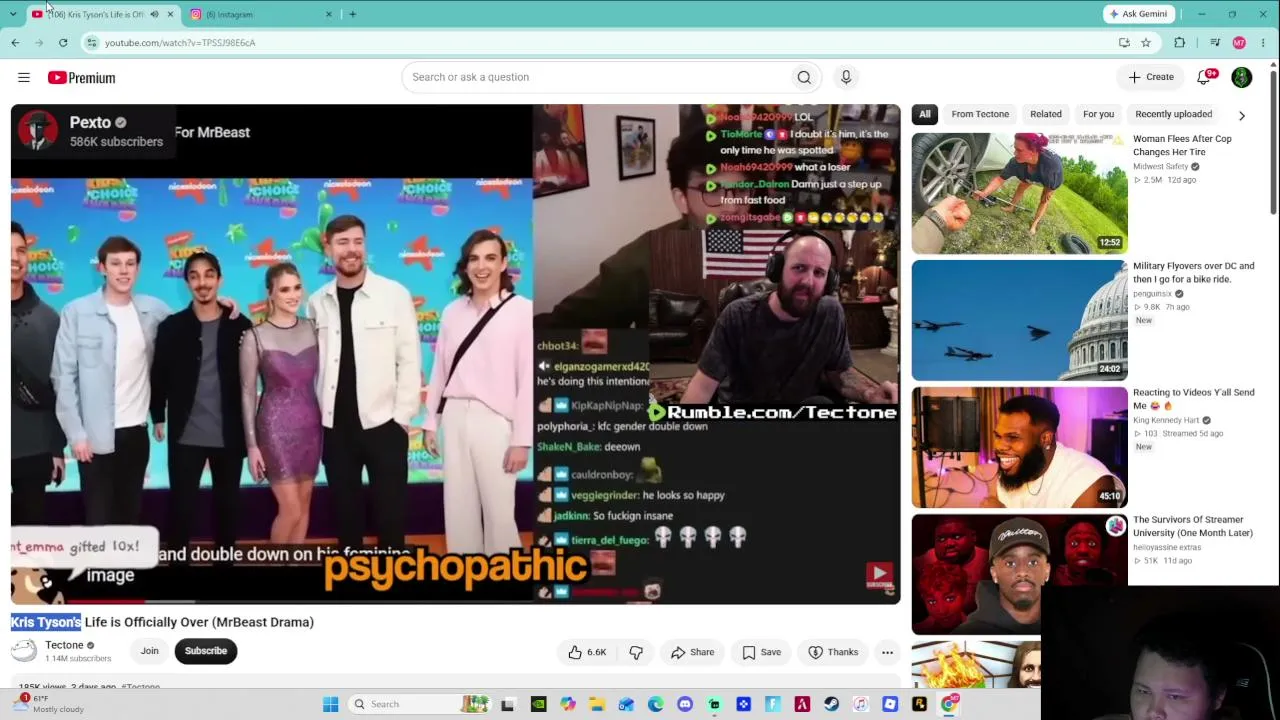Viewport: 1280px width, 720px height.
Task: Open the weather widget
Action: click(x=48, y=704)
